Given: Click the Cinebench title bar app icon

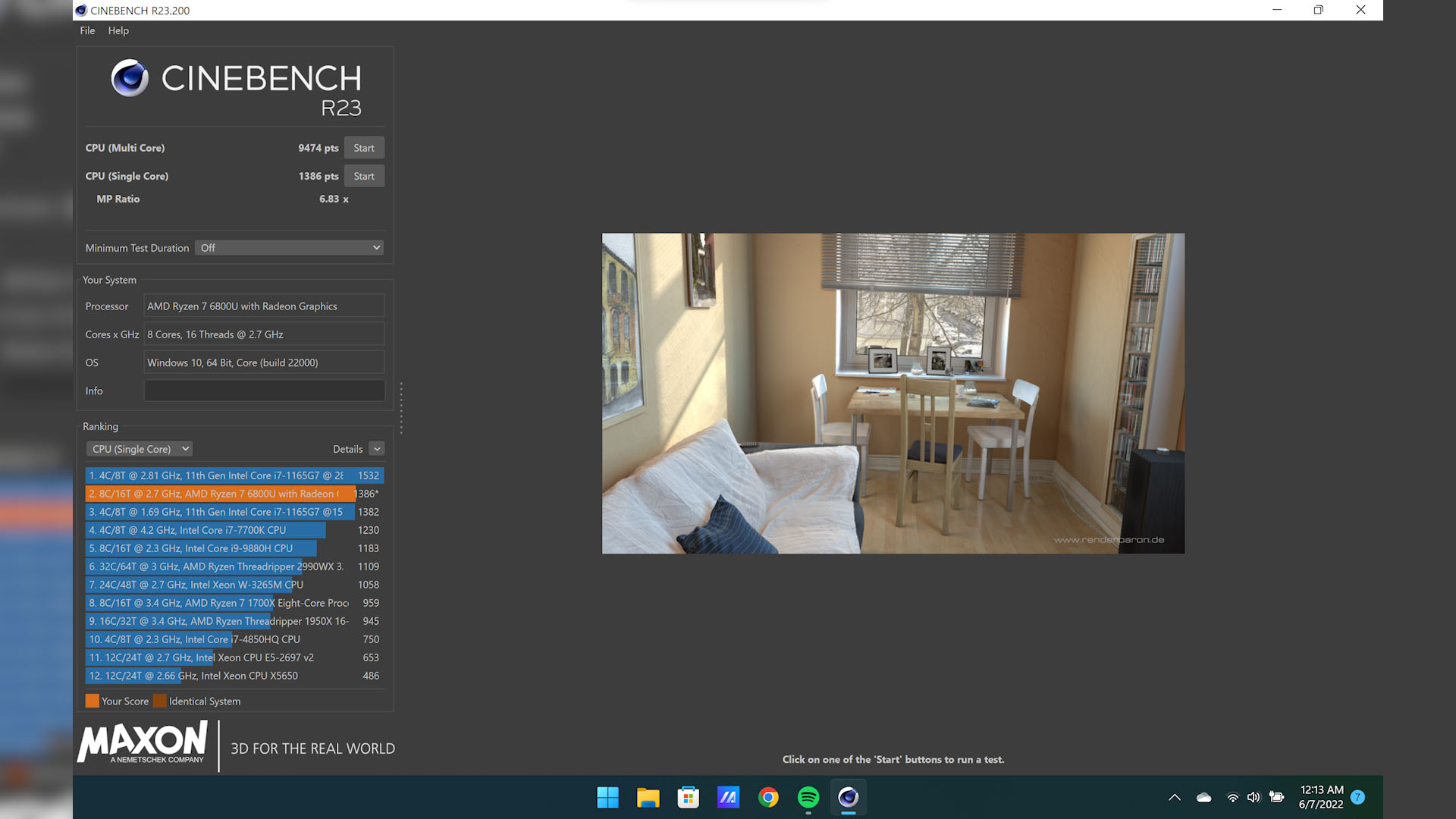Looking at the screenshot, I should click(x=81, y=10).
